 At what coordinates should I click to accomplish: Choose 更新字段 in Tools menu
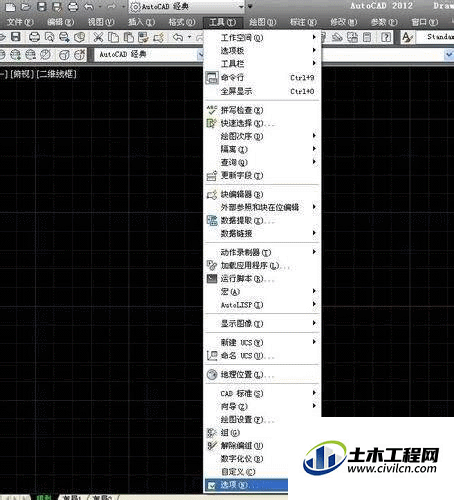tap(262, 175)
